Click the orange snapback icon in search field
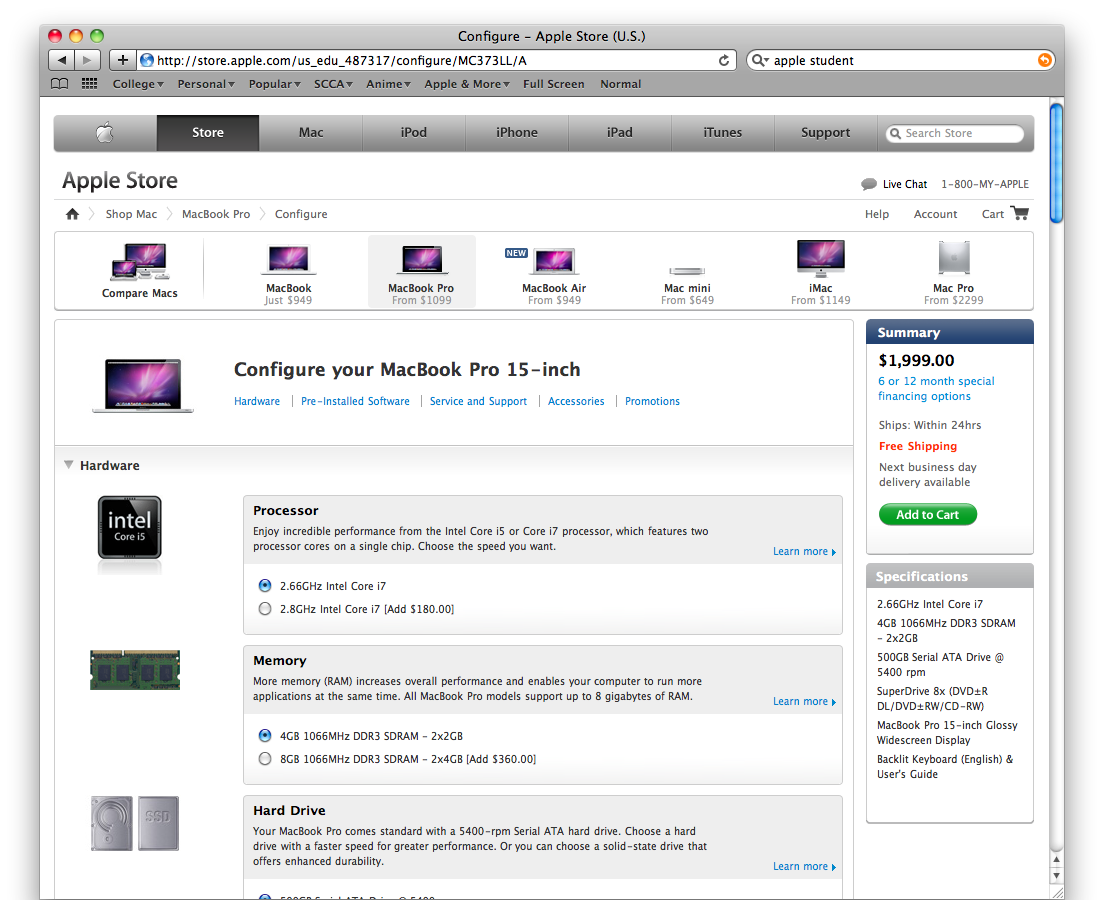Screen dimensions: 1104x900 [1045, 61]
